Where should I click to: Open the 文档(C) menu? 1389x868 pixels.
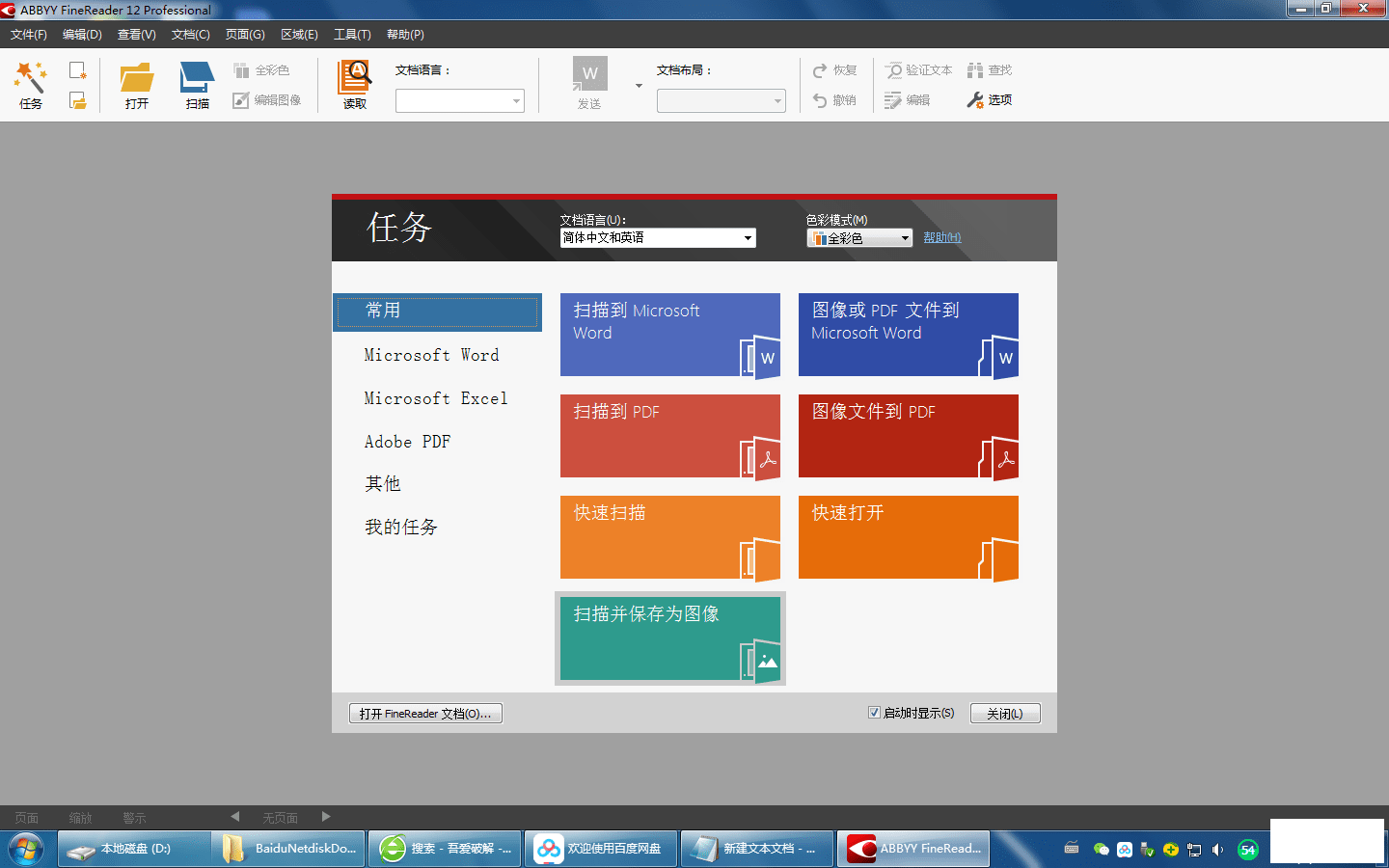point(191,35)
